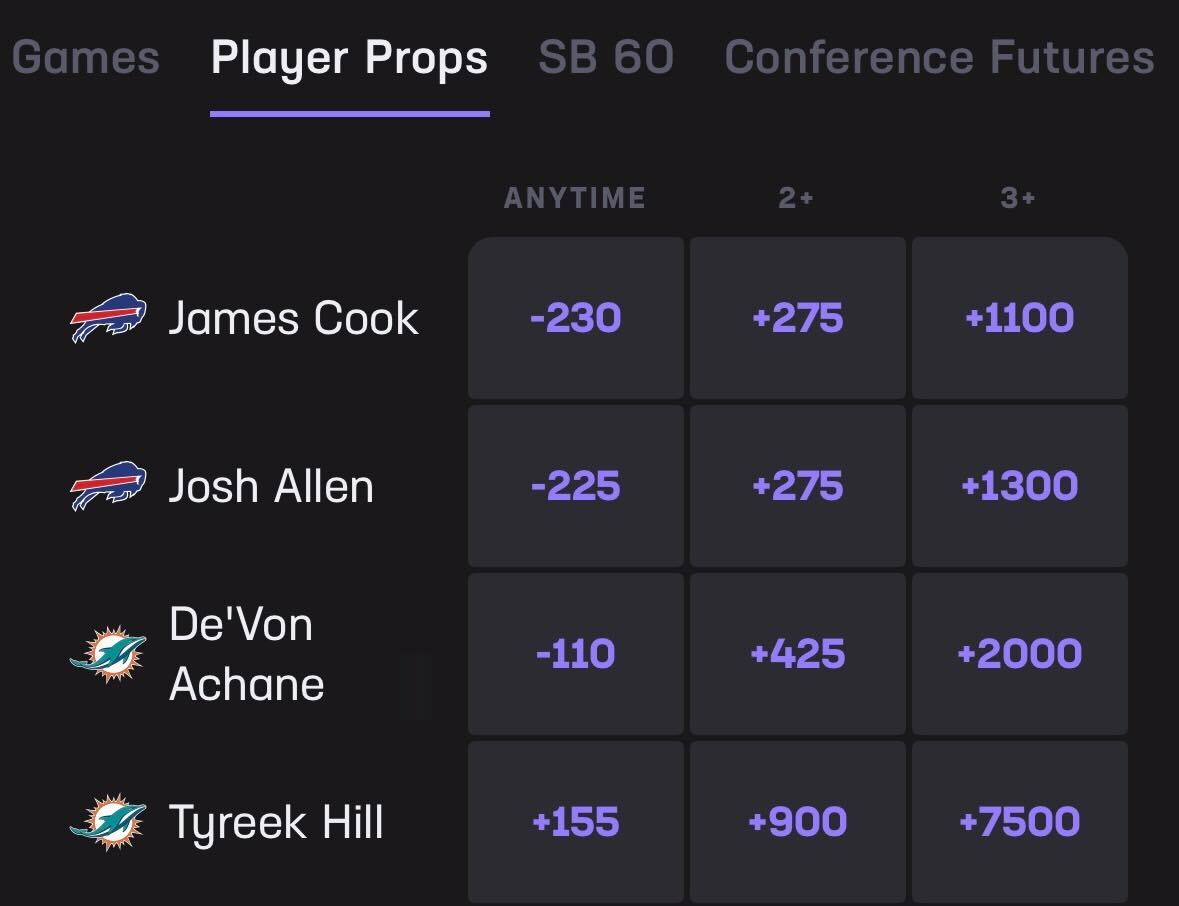Screen dimensions: 1179x906
Task: Click the Bills logo beside Josh Allen
Action: 110,486
